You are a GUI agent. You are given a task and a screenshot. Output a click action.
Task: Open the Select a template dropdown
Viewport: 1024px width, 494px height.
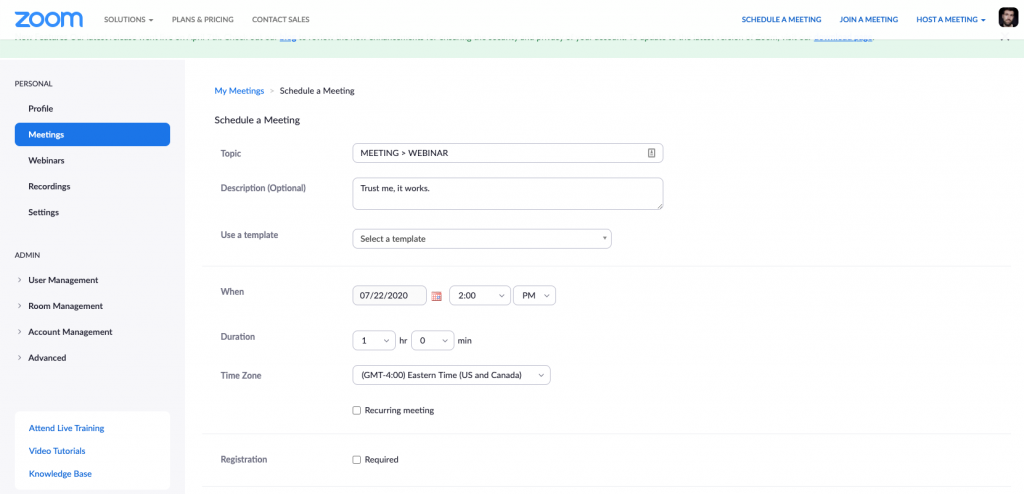point(482,239)
